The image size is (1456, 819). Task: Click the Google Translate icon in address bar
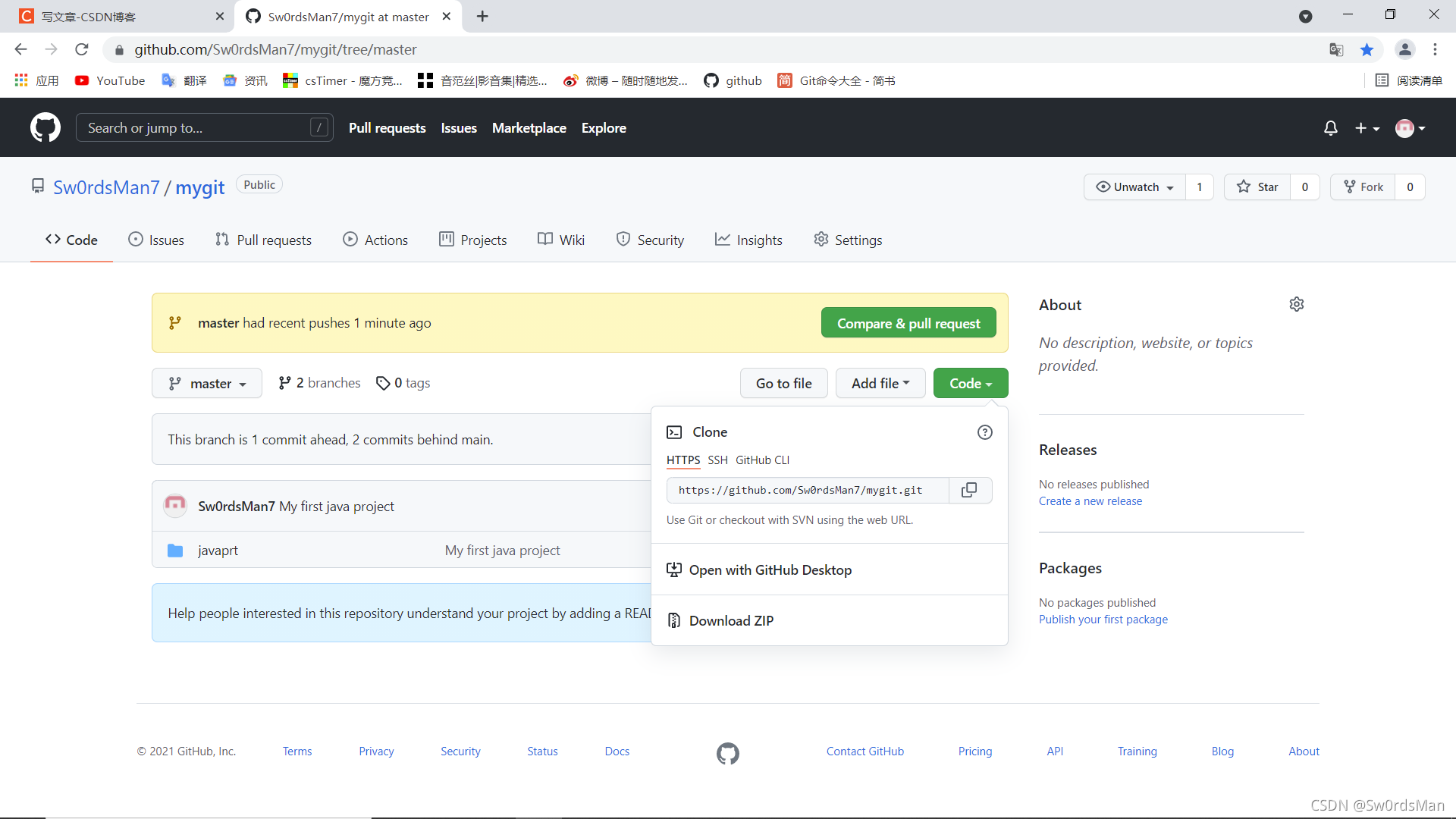(x=1336, y=49)
